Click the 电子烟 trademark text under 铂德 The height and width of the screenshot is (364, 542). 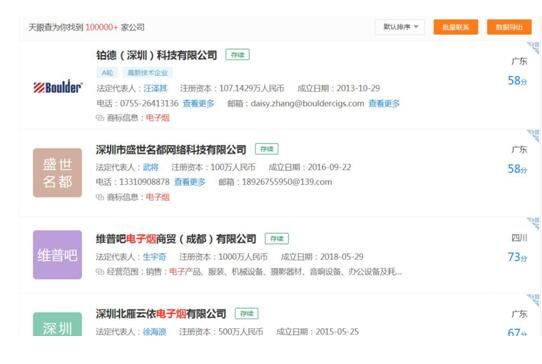158,118
